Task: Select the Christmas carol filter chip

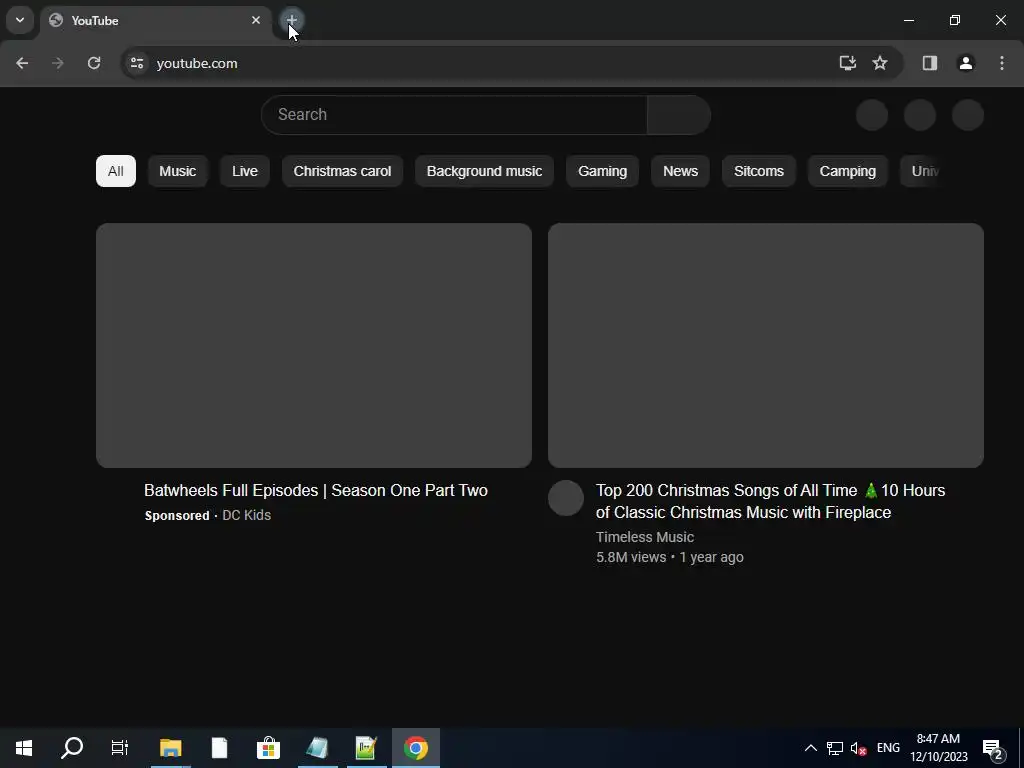Action: pos(342,171)
